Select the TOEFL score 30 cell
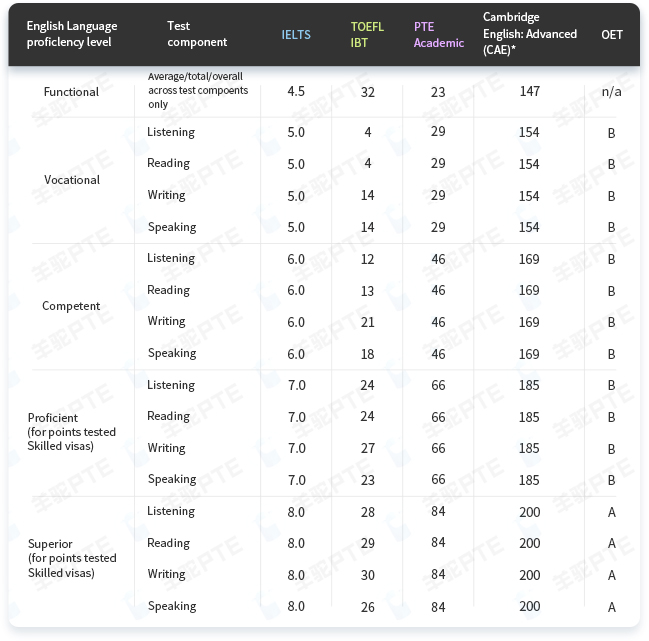Screen dimensions: 649x641 click(x=367, y=575)
